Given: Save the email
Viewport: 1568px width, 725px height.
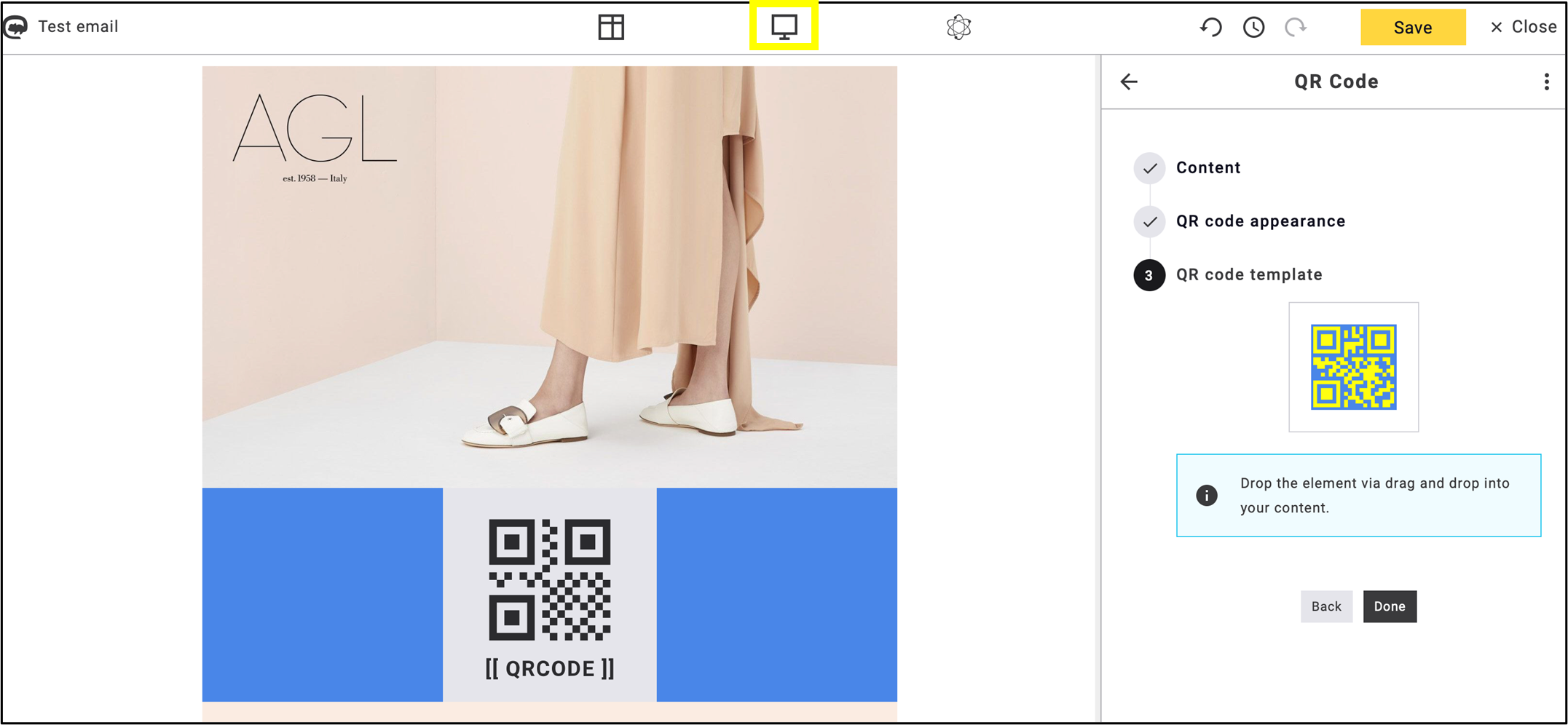Looking at the screenshot, I should click(x=1413, y=27).
